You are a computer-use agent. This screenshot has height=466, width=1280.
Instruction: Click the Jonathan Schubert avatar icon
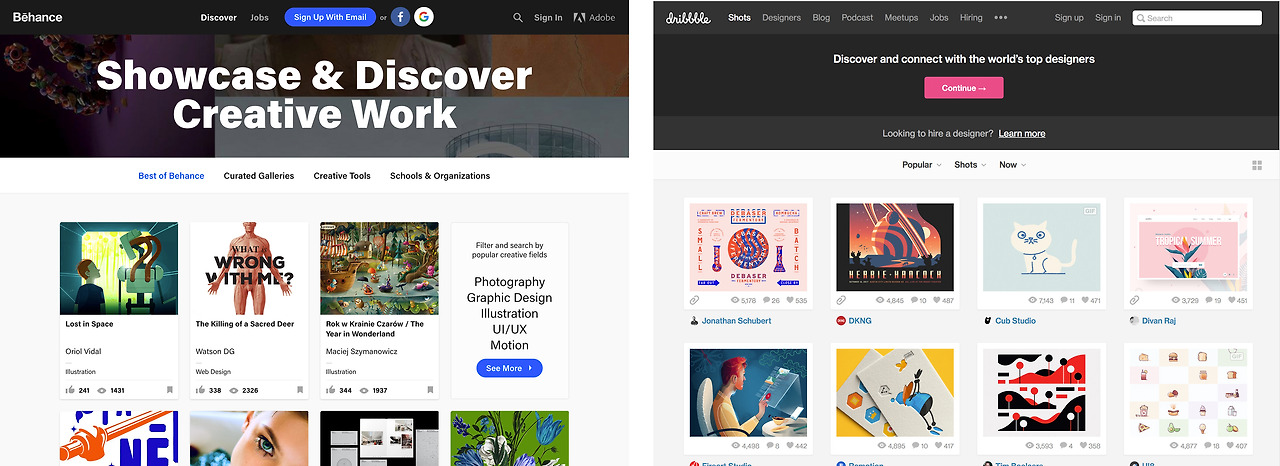click(x=694, y=321)
